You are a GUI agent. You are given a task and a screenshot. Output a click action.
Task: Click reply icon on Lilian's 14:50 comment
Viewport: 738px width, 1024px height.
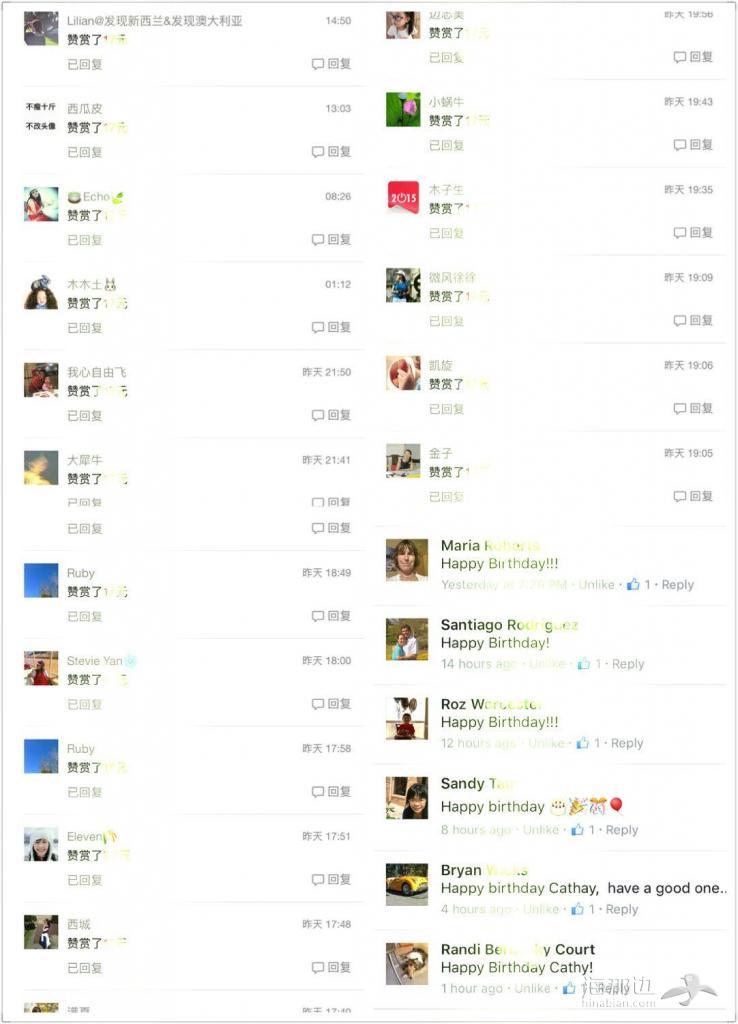[x=317, y=64]
